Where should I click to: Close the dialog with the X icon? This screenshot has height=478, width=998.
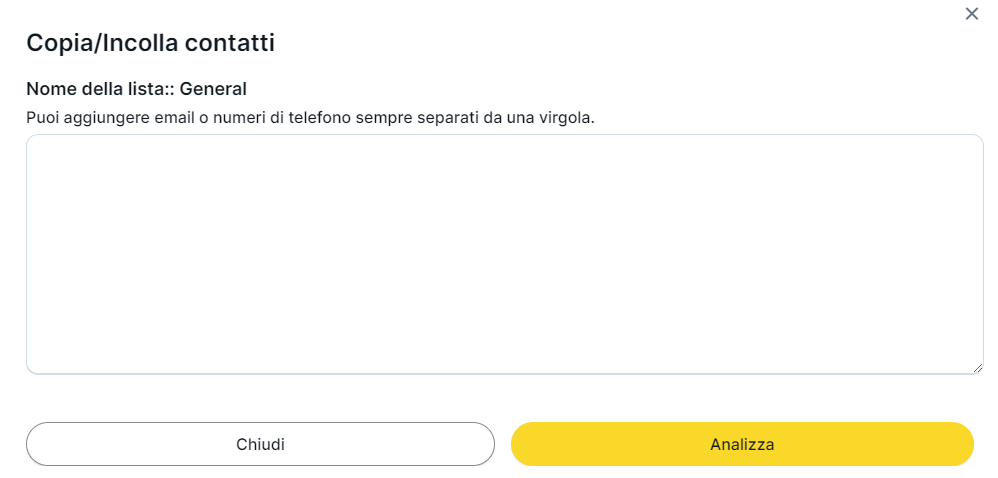point(971,14)
